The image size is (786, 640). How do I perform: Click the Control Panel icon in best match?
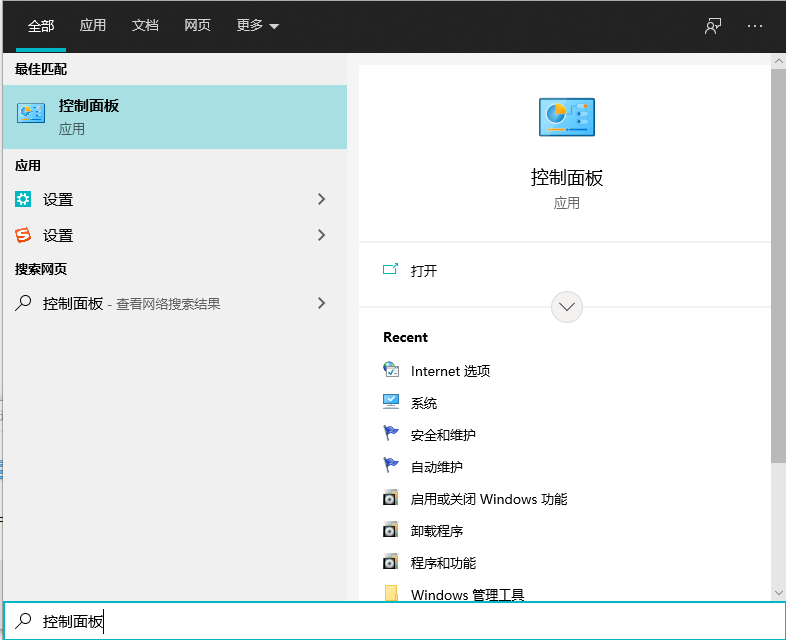point(31,114)
